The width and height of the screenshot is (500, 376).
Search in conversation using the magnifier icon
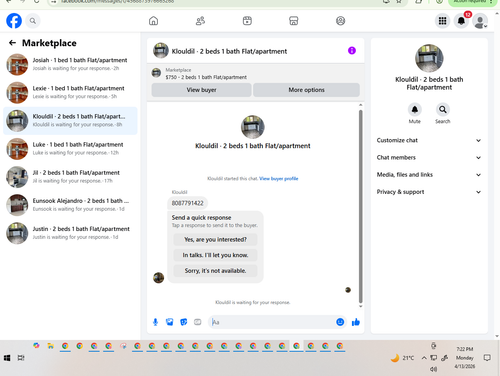(443, 109)
